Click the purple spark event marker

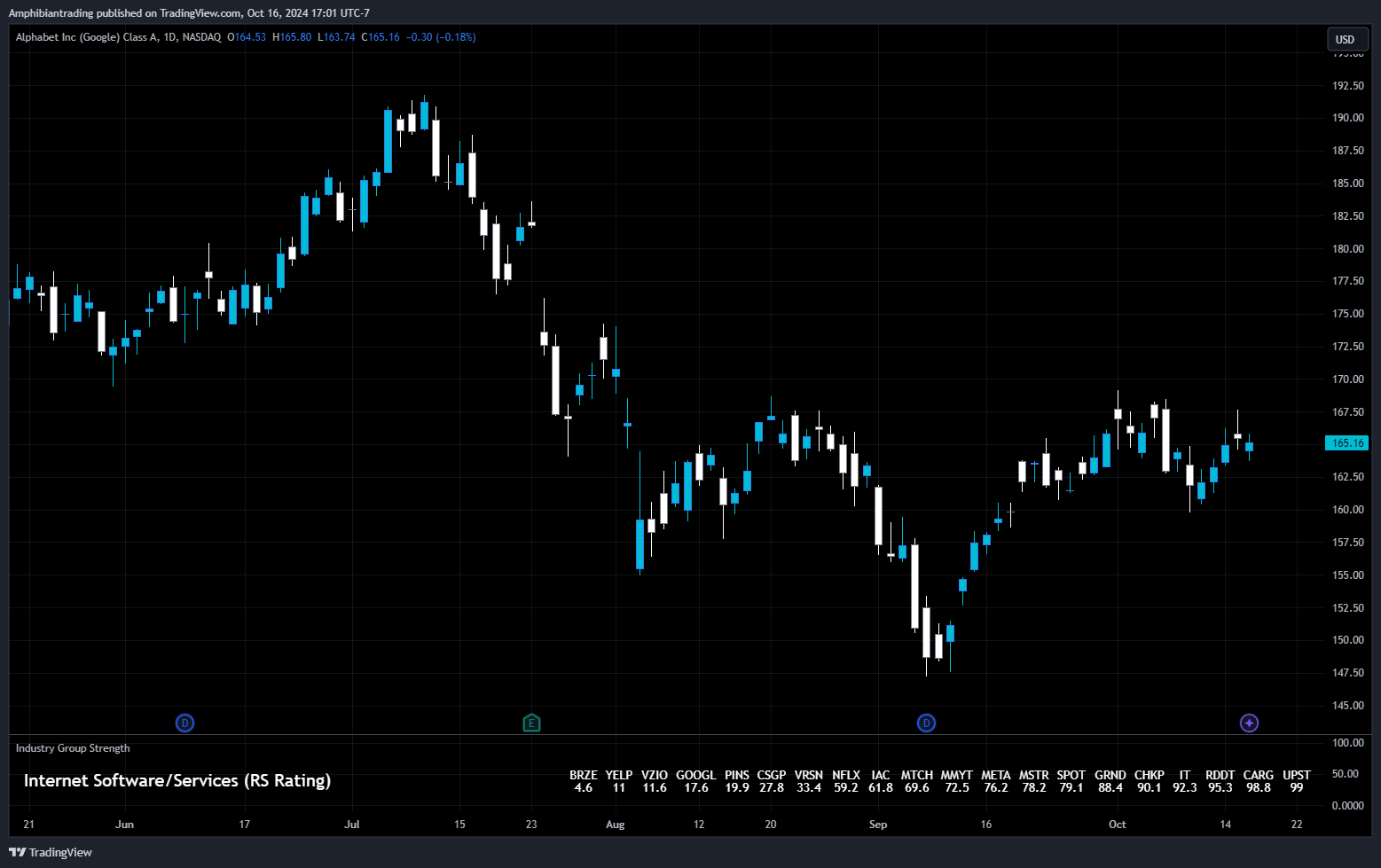1249,723
